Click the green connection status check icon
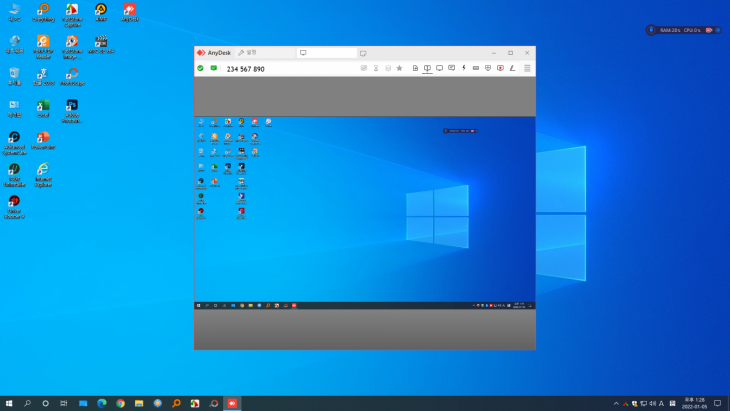 point(200,69)
